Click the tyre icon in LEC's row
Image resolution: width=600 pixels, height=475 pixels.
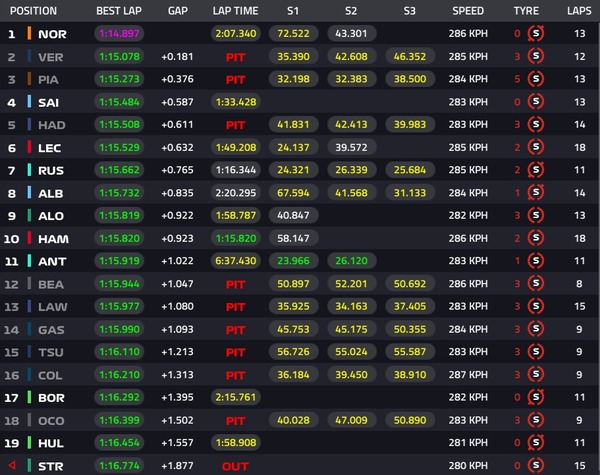pyautogui.click(x=535, y=148)
